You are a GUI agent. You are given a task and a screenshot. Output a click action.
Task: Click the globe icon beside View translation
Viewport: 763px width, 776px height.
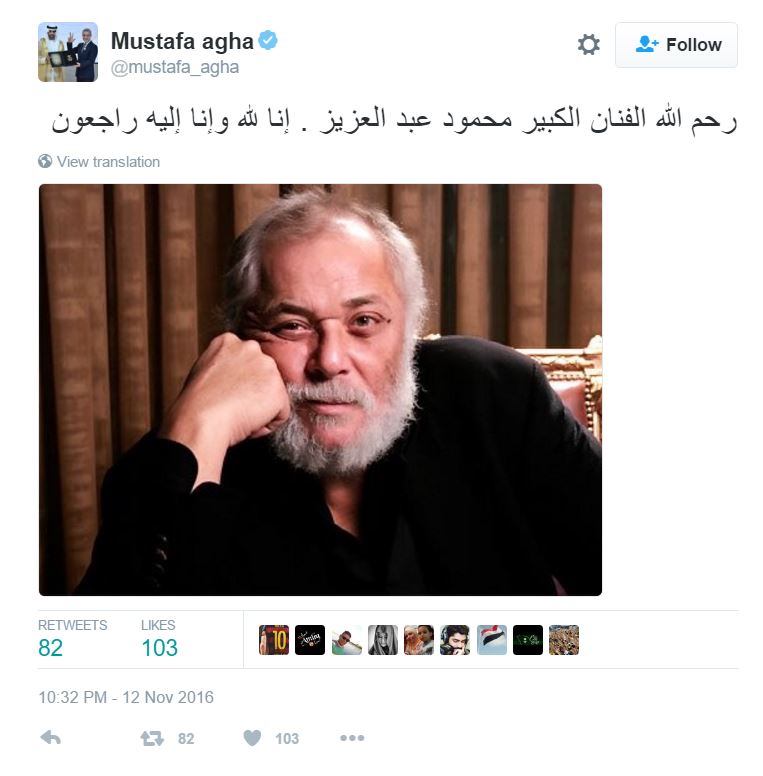[x=45, y=161]
